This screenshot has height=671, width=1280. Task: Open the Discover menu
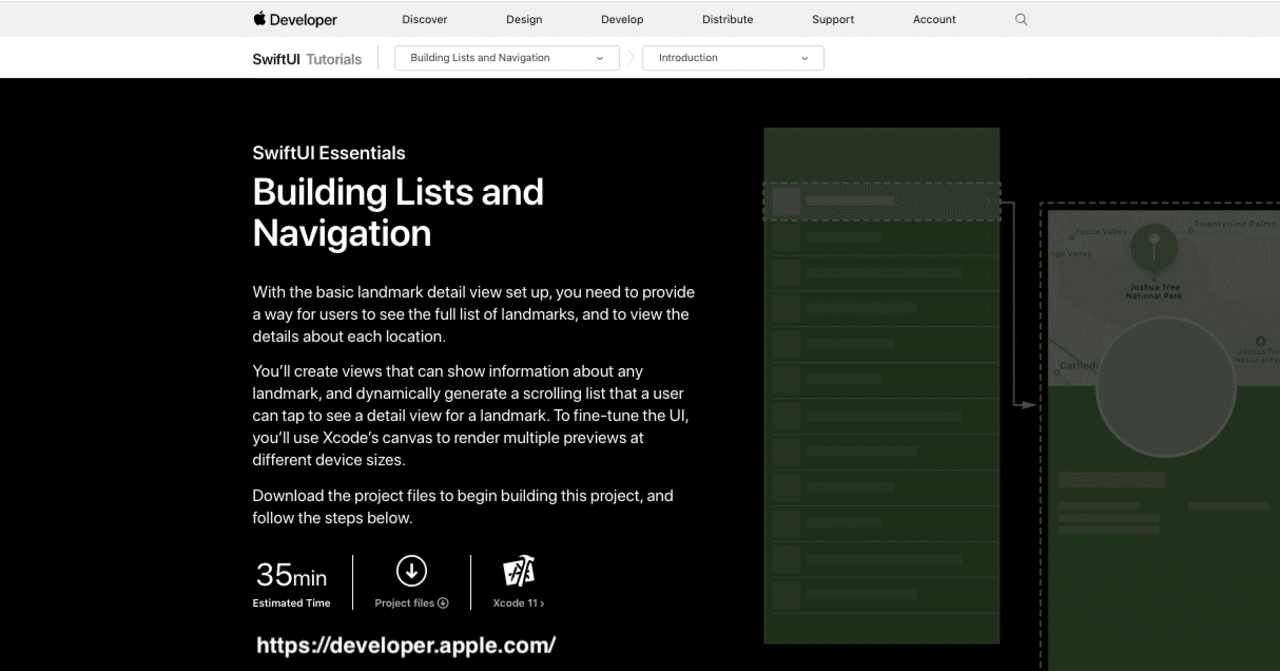pos(425,19)
